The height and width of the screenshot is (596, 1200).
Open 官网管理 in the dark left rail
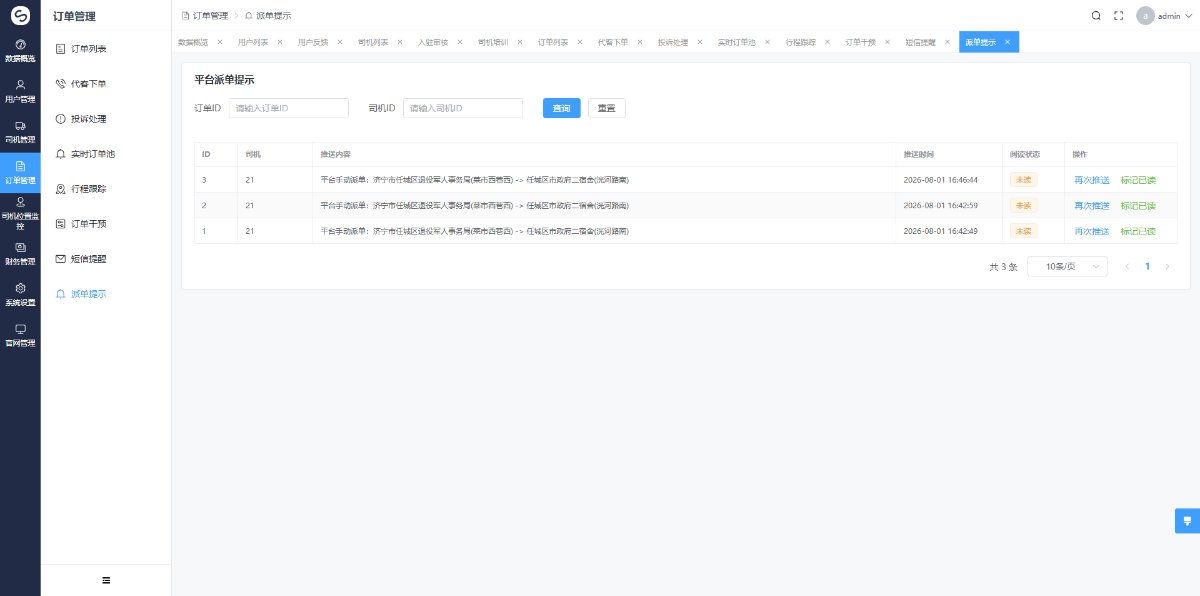[20, 335]
